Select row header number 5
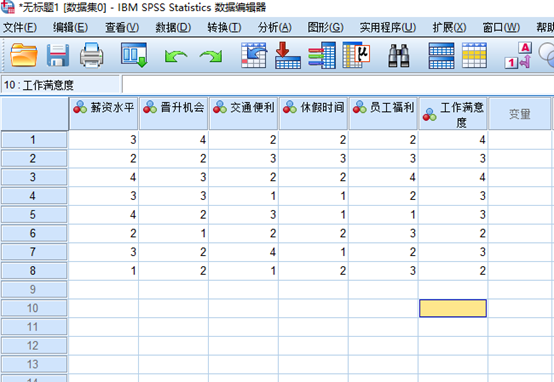The height and width of the screenshot is (382, 554). point(34,214)
